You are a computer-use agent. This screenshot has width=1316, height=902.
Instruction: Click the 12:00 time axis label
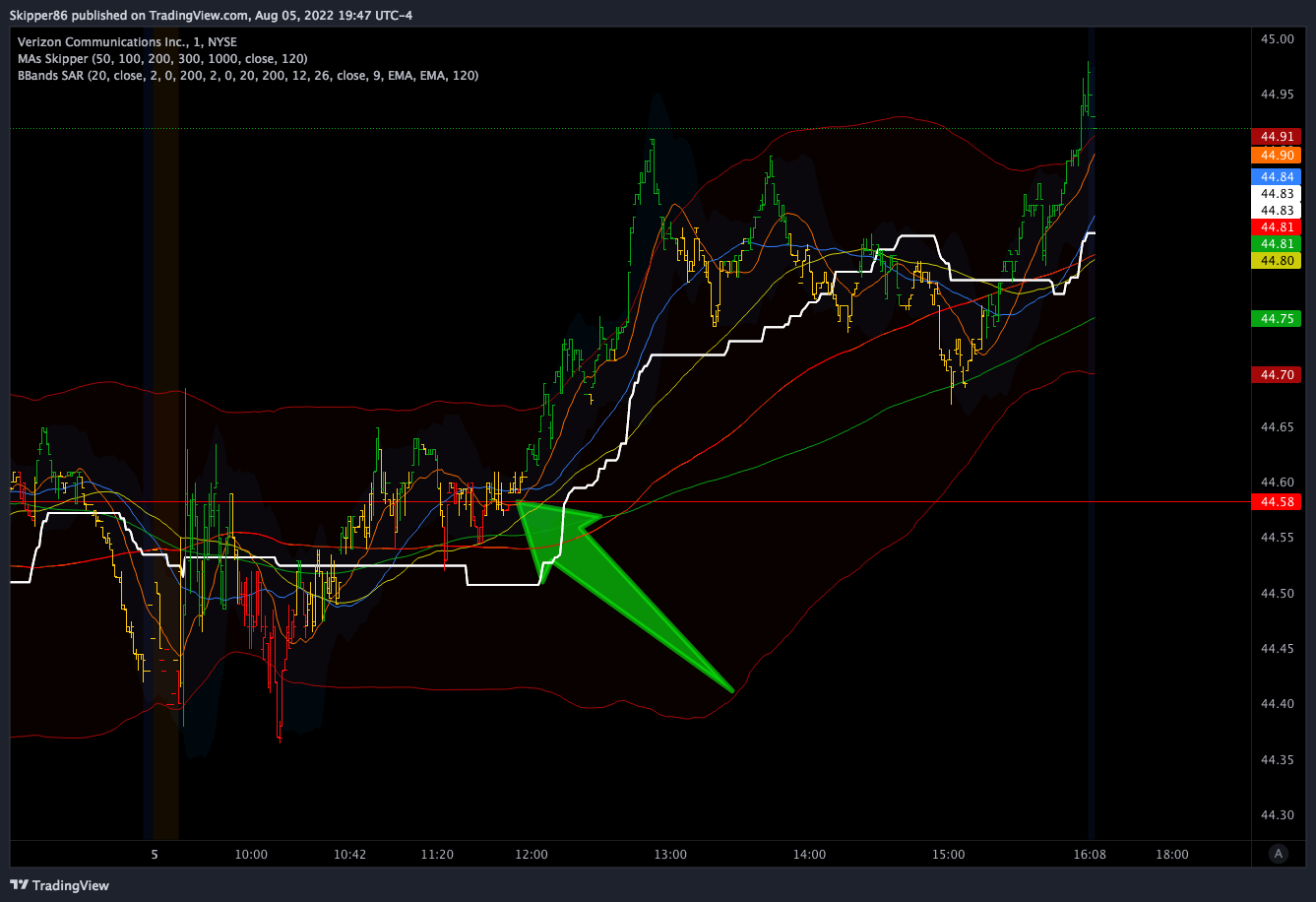tap(531, 854)
